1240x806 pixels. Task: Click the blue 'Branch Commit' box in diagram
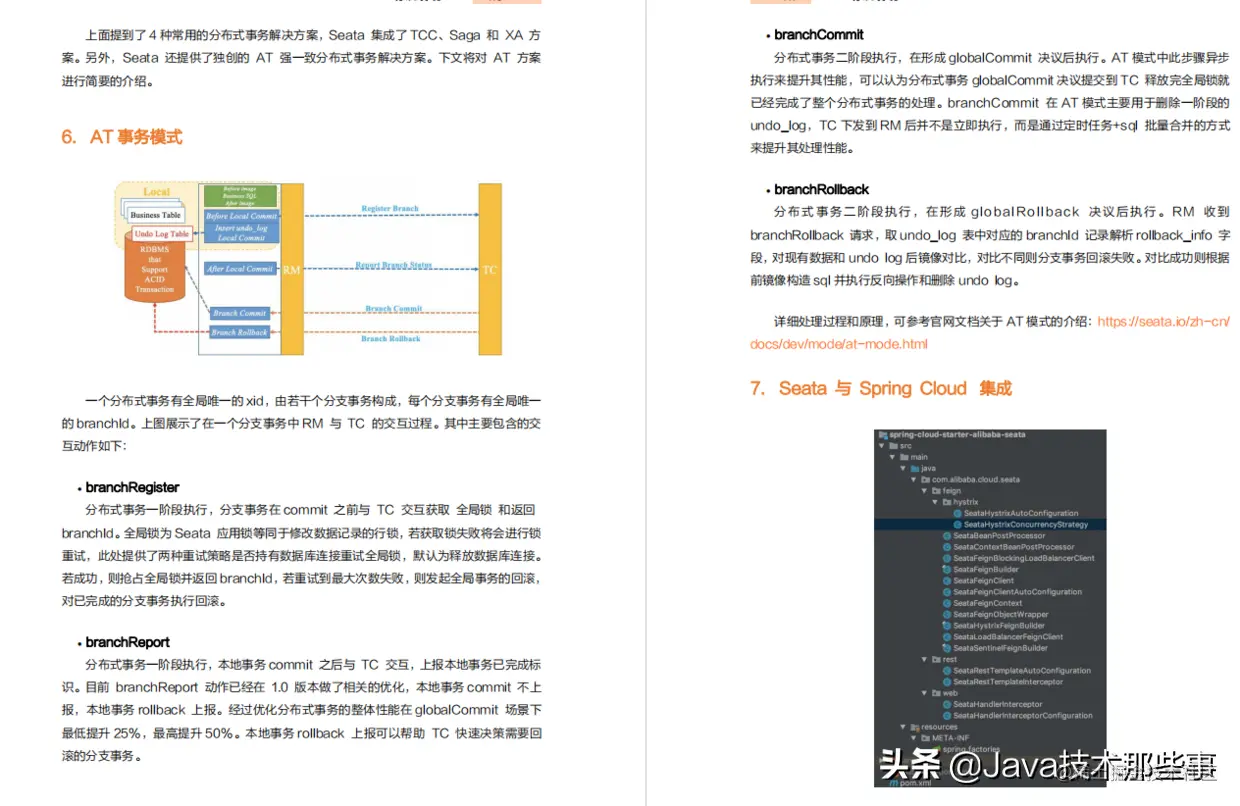(239, 313)
